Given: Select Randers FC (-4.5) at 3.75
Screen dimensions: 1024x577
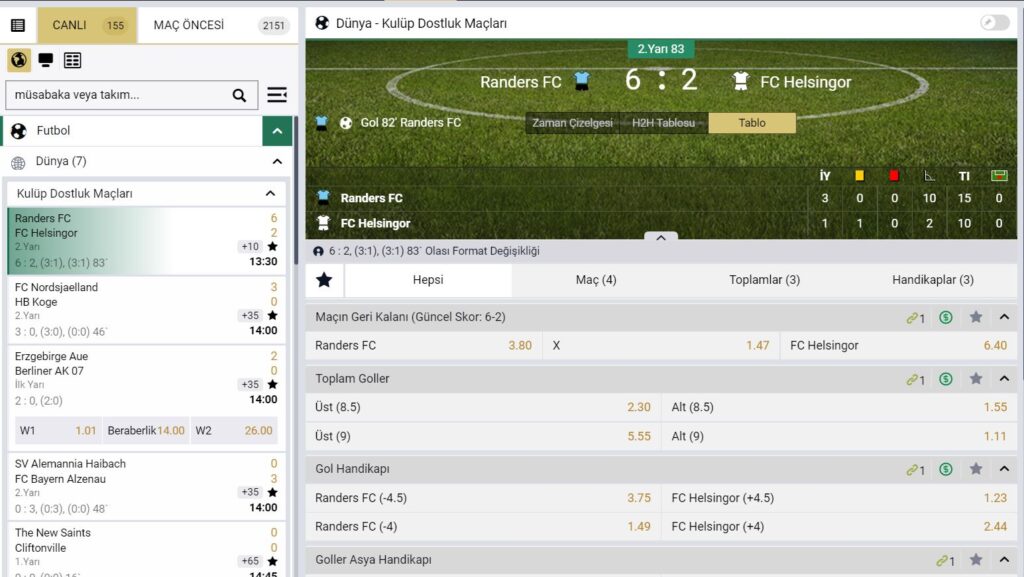Looking at the screenshot, I should (483, 498).
